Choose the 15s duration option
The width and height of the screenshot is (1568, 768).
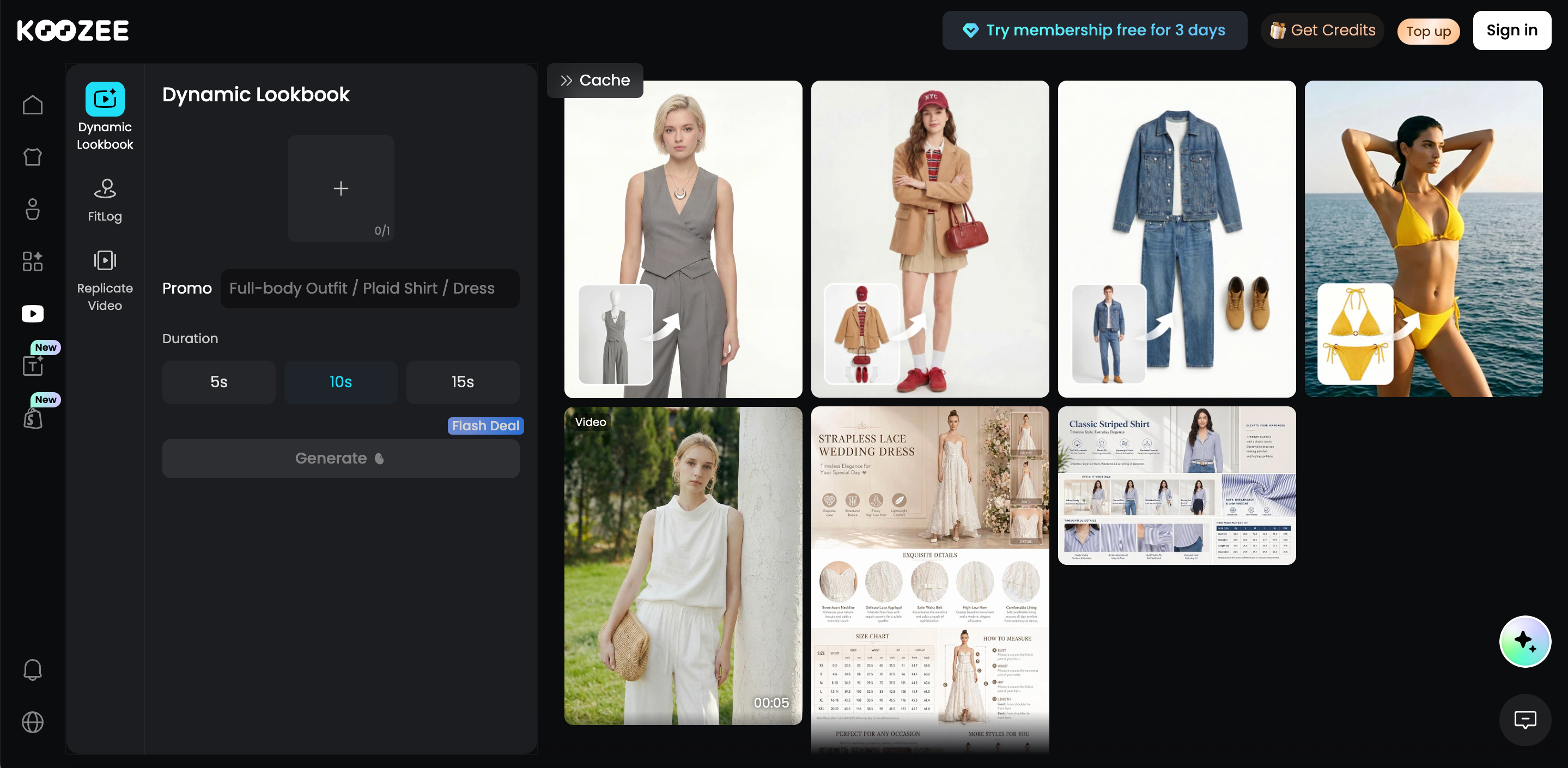[463, 382]
